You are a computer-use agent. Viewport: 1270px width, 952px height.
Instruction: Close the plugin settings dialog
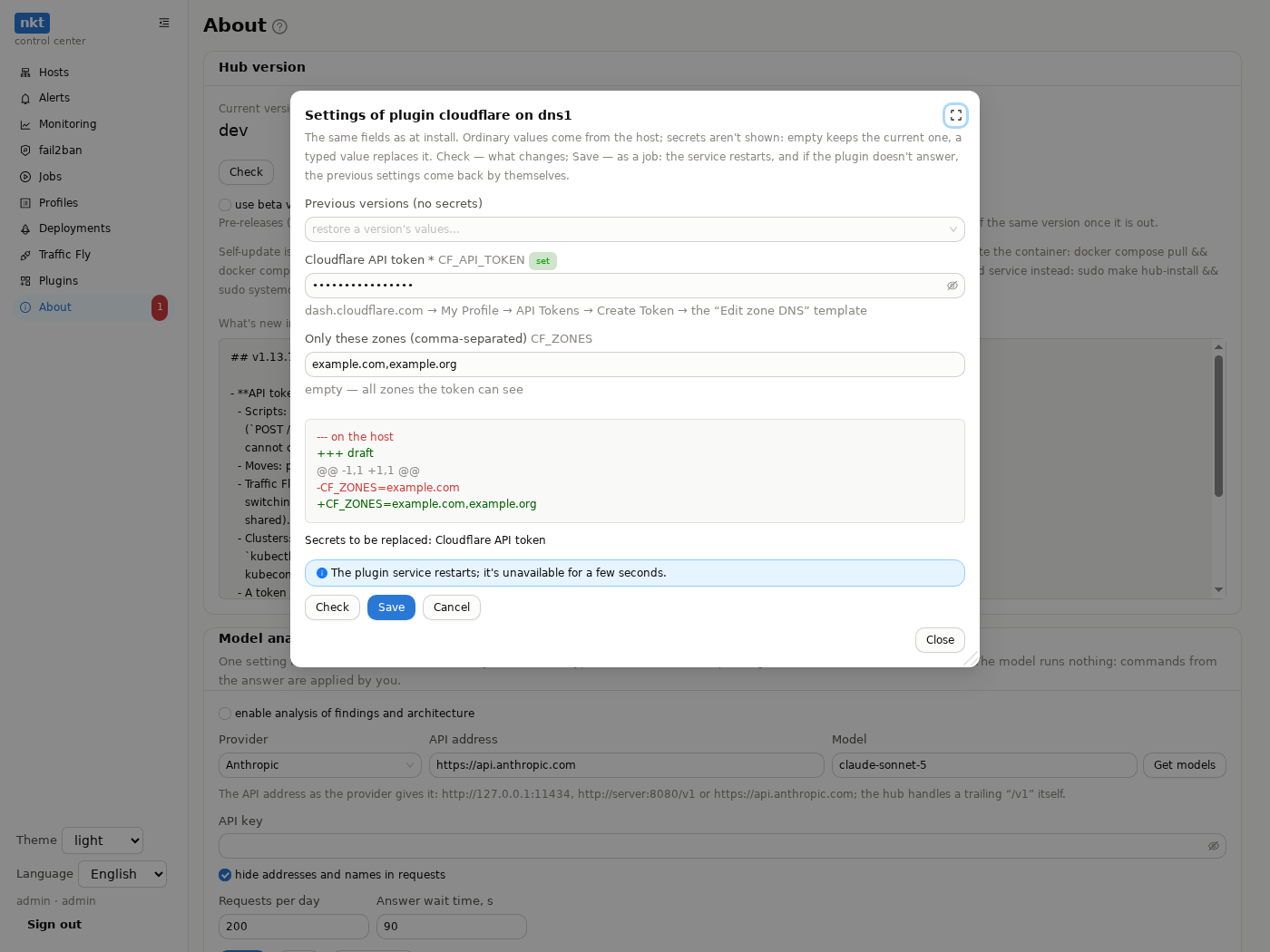coord(940,640)
